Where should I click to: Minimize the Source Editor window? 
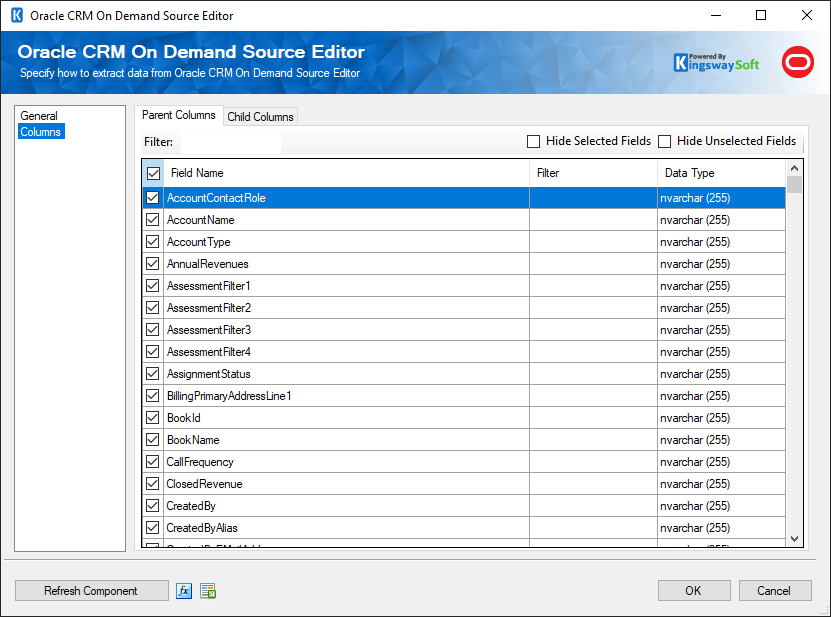(x=716, y=15)
